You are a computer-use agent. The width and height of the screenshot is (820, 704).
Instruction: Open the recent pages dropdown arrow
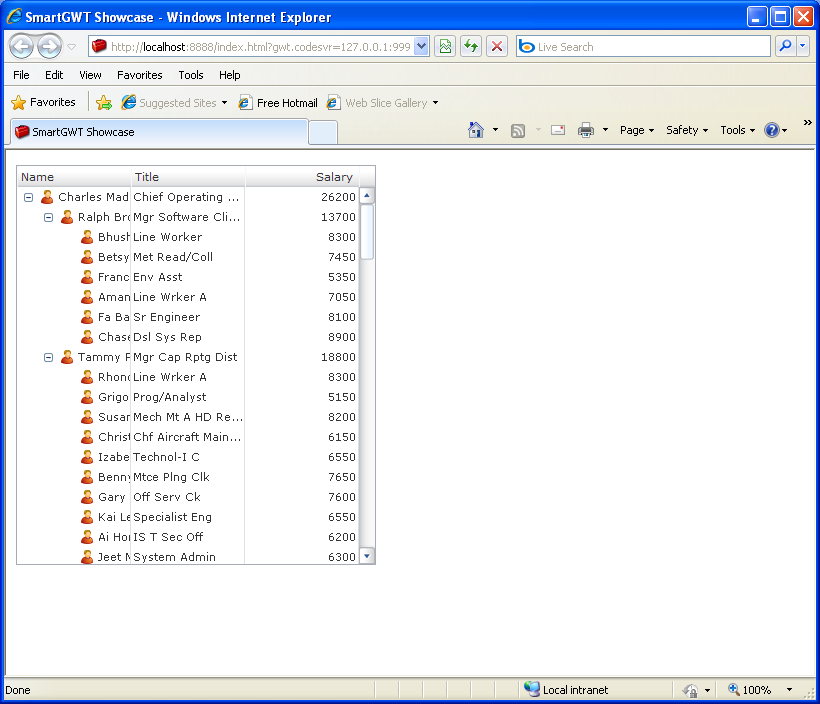point(72,47)
